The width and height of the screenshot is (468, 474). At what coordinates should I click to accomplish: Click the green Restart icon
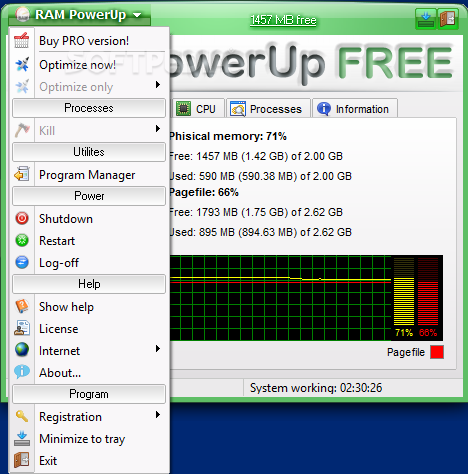[22, 240]
